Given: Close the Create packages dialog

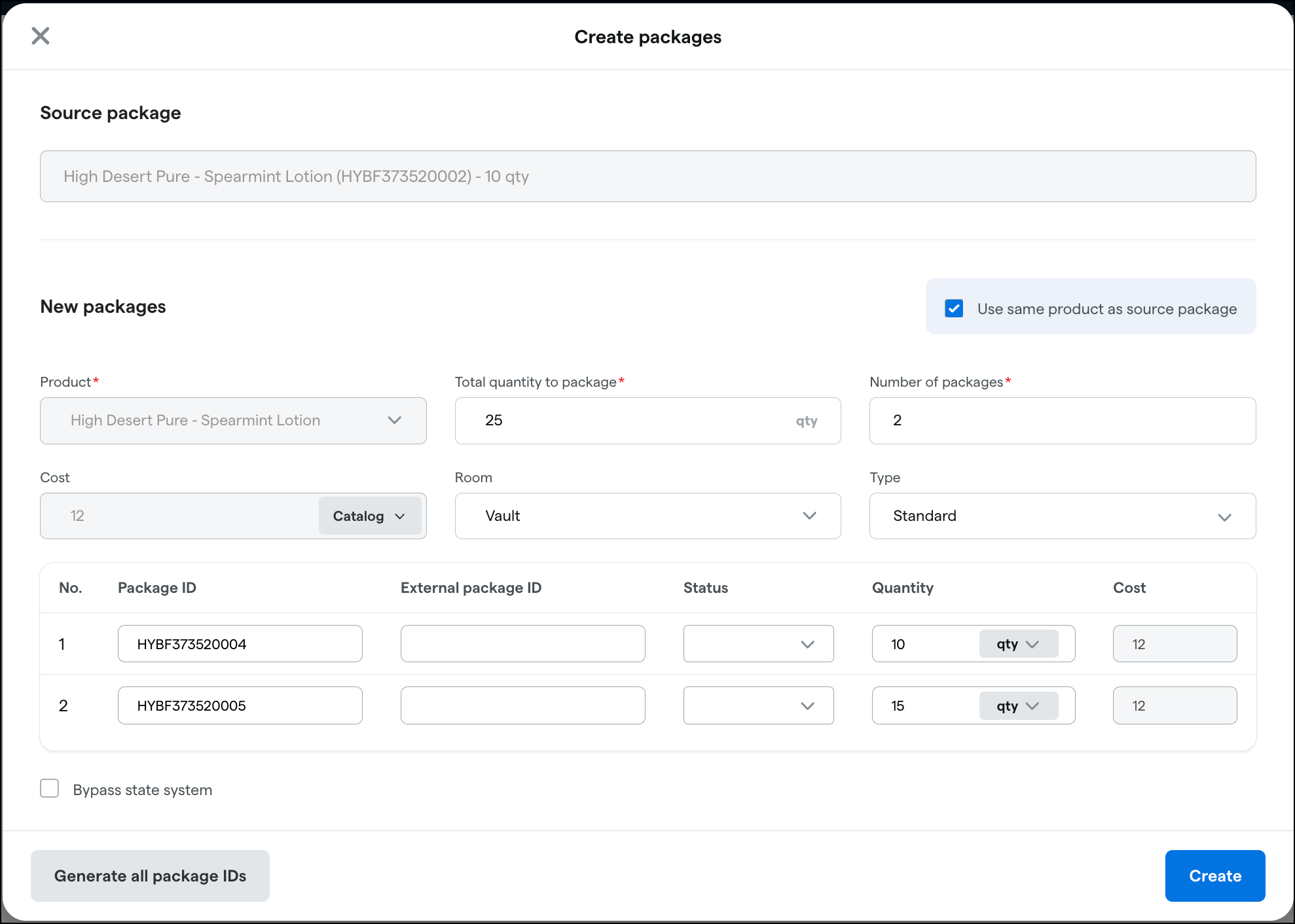Looking at the screenshot, I should [x=41, y=36].
